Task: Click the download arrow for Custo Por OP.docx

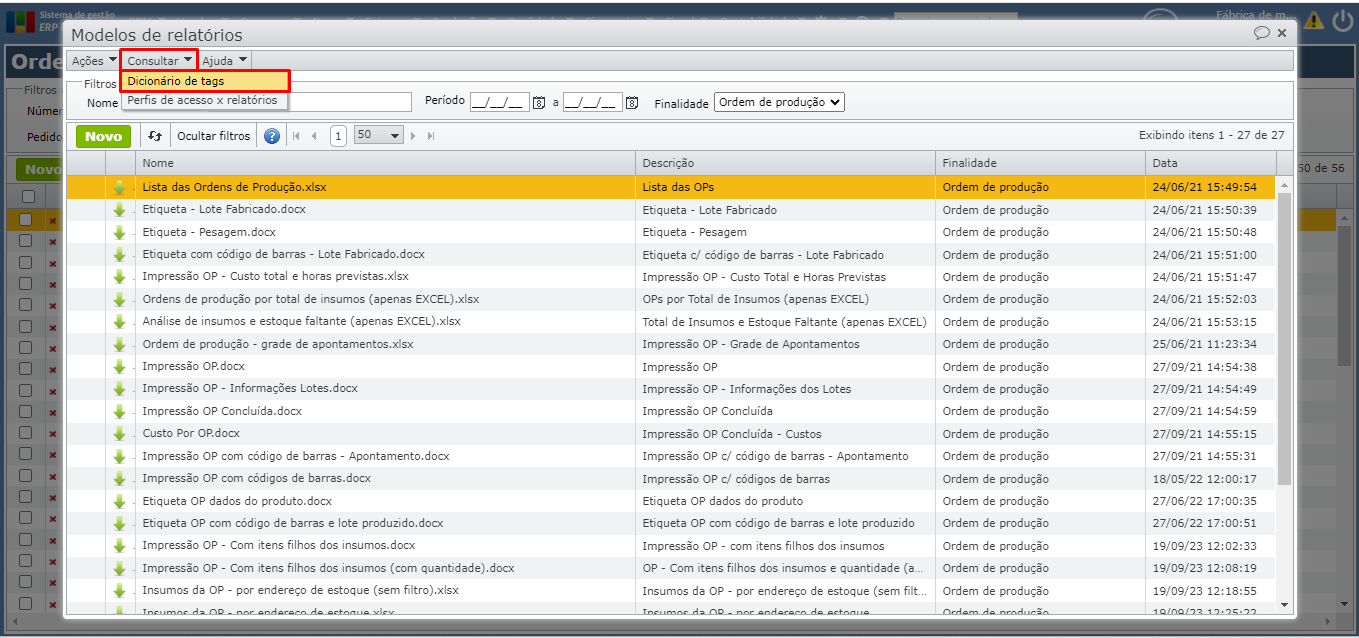Action: (120, 434)
